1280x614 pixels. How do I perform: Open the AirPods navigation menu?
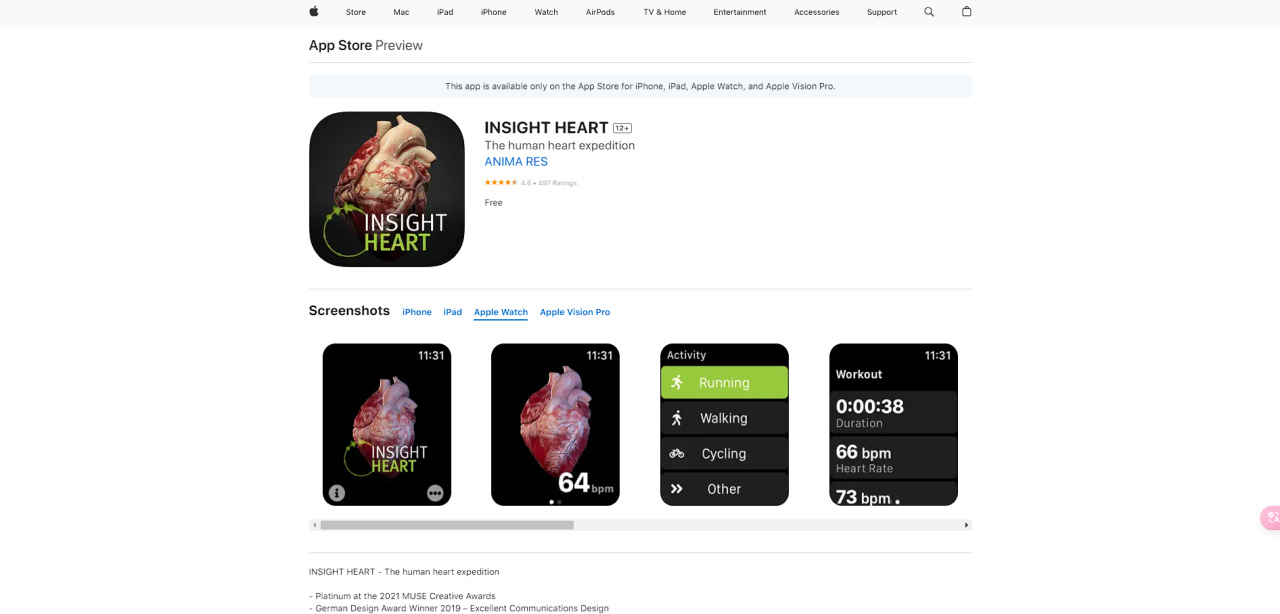[x=600, y=12]
